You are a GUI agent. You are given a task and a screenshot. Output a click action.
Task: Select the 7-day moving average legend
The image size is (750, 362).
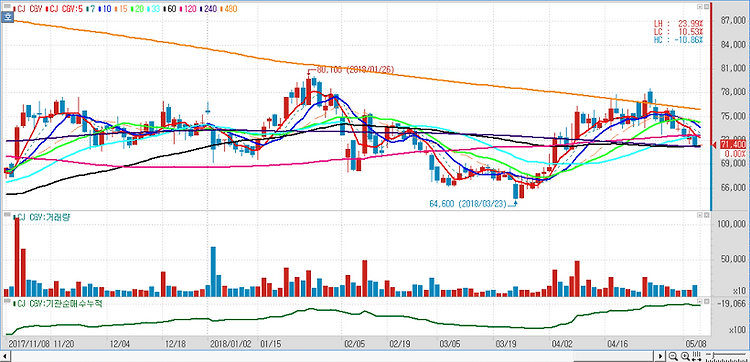[x=91, y=9]
